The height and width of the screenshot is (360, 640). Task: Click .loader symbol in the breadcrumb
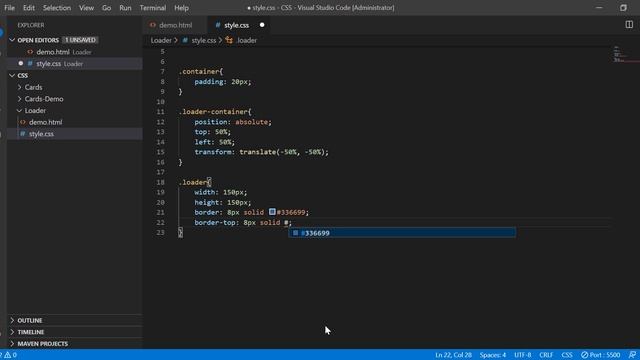246,40
